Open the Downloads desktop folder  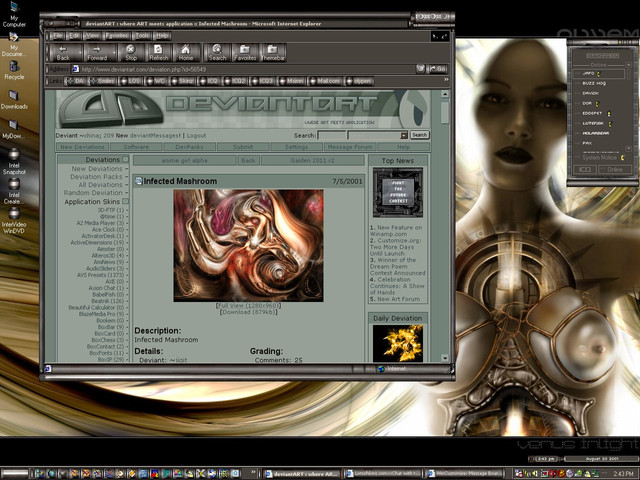click(14, 97)
